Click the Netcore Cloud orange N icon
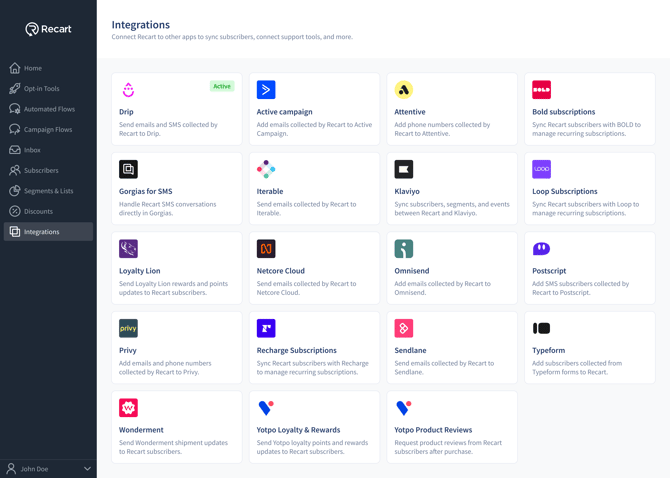The width and height of the screenshot is (670, 478). coord(266,249)
